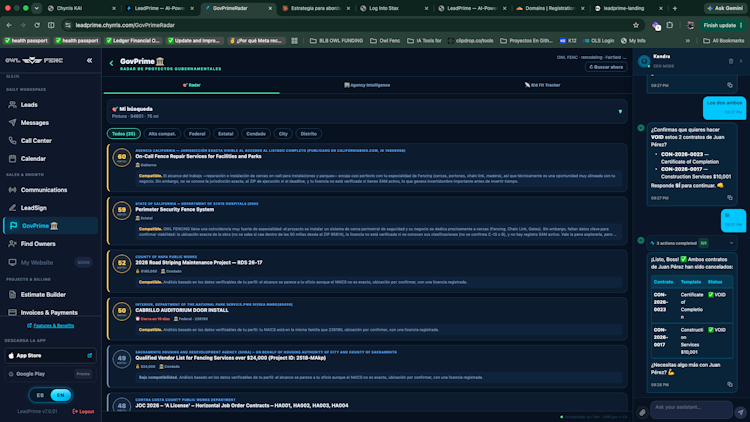Send the assistant message
The image size is (750, 422).
741,411
